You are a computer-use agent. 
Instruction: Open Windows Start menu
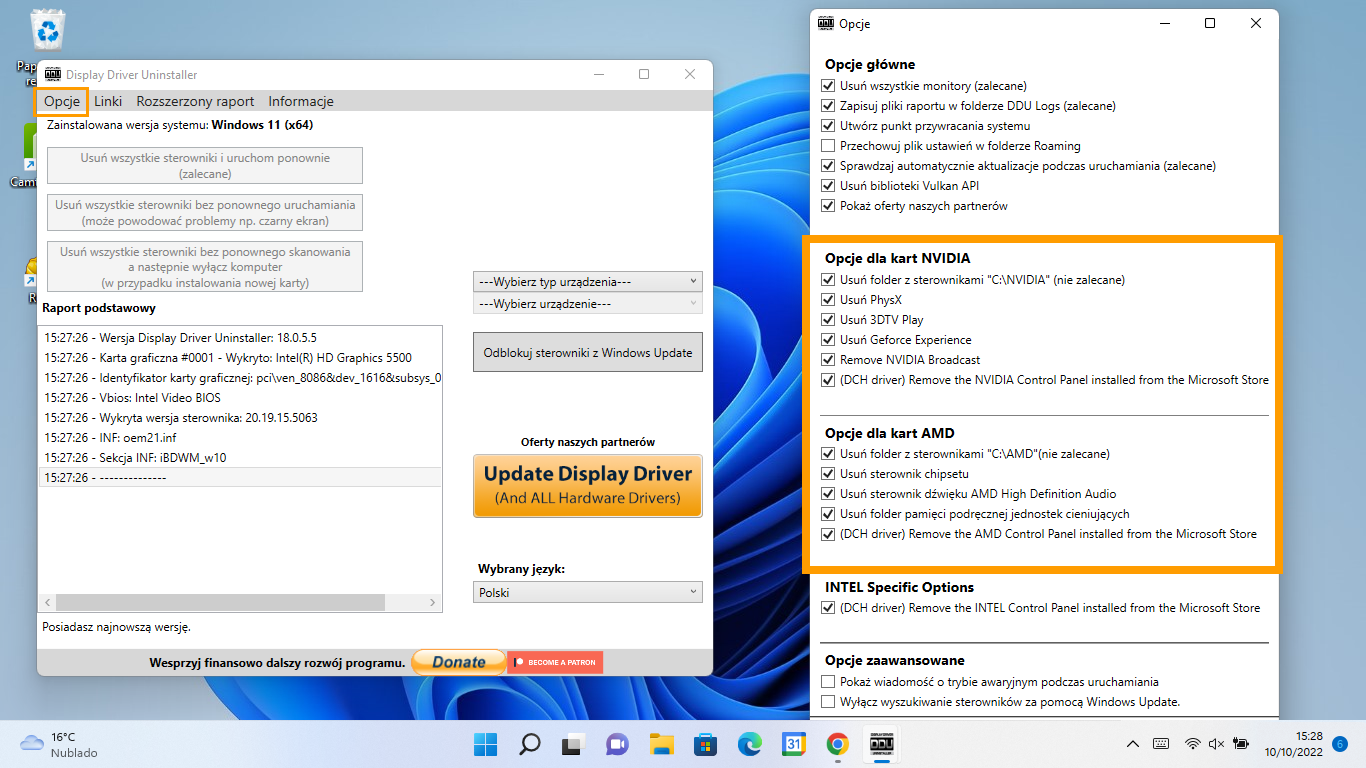485,744
